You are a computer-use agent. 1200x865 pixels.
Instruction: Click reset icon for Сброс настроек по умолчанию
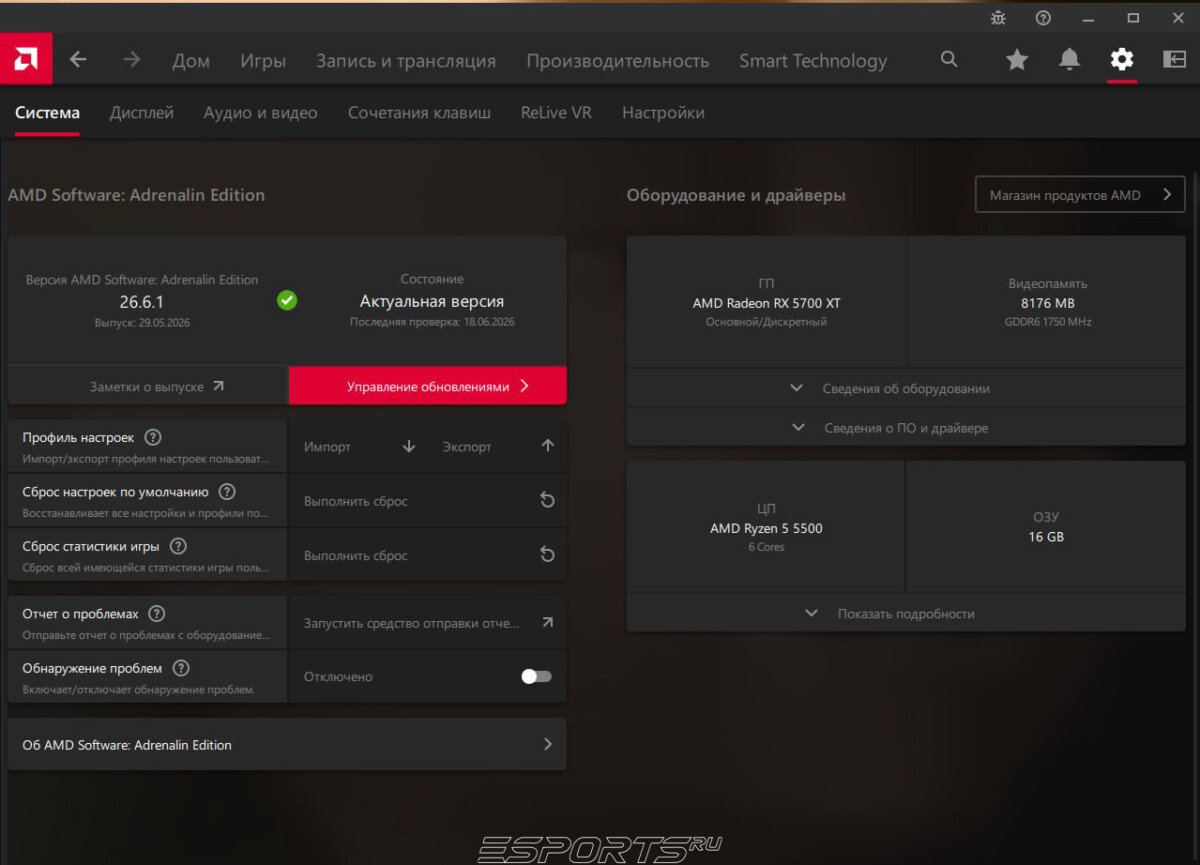coord(547,500)
